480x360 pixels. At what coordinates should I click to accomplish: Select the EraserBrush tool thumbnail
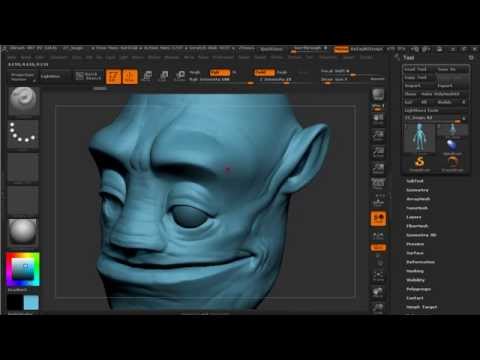click(452, 163)
